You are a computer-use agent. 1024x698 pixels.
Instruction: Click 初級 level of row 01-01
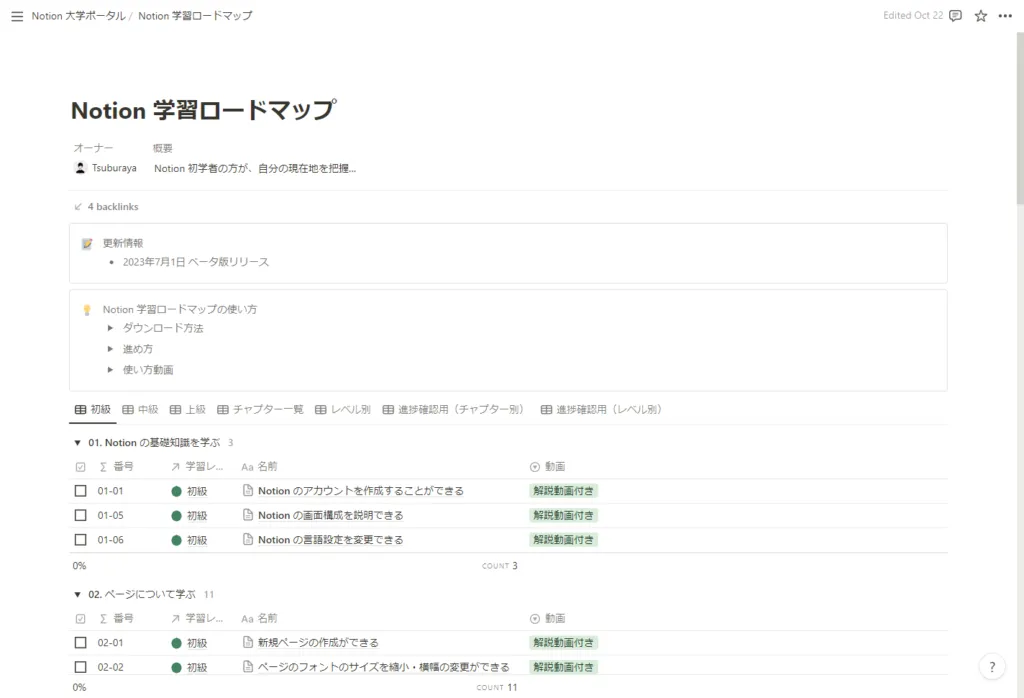click(x=189, y=491)
